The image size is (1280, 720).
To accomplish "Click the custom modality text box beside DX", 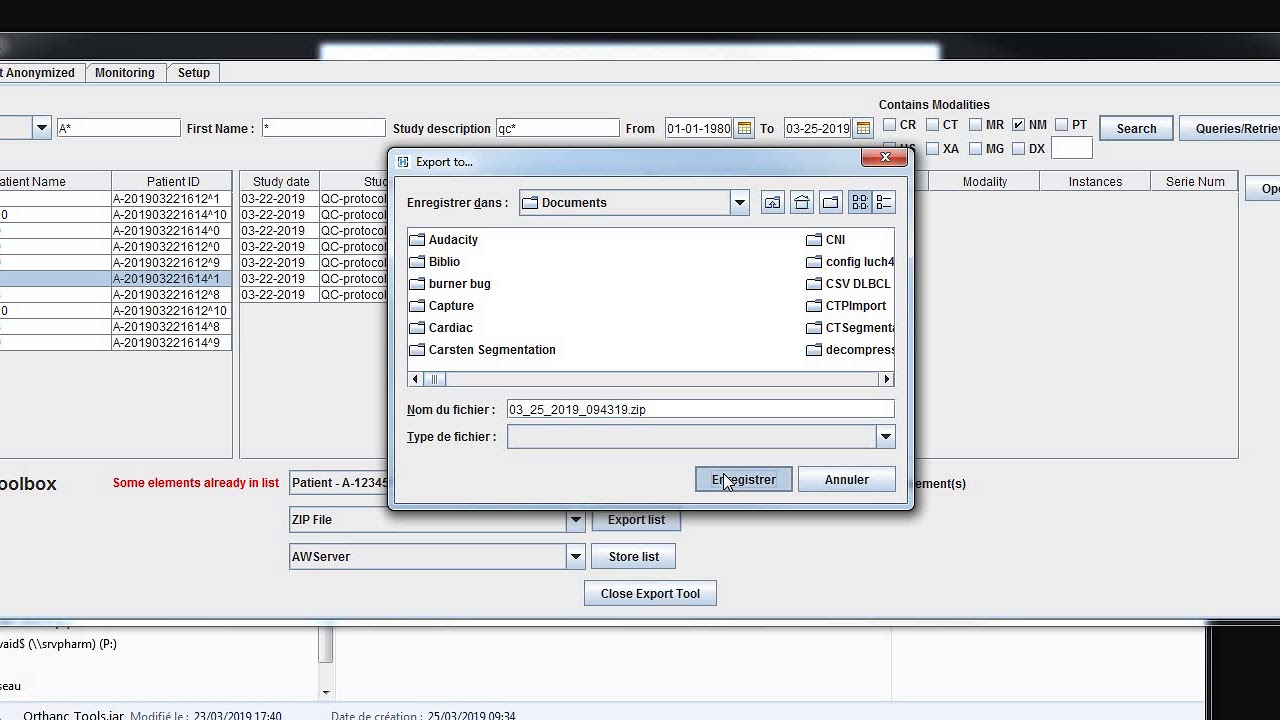I will (1071, 148).
